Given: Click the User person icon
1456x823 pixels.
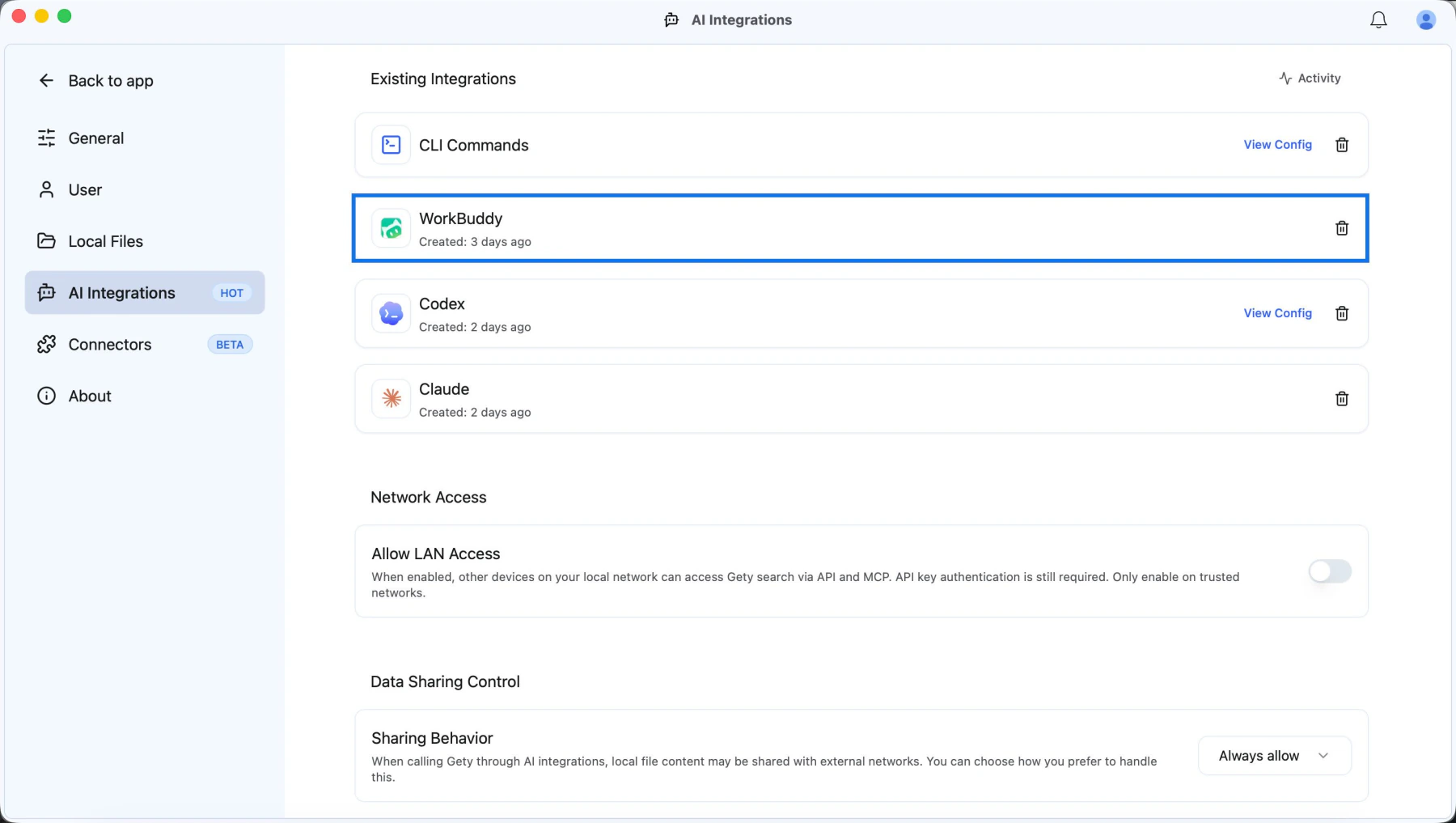Looking at the screenshot, I should 46,189.
